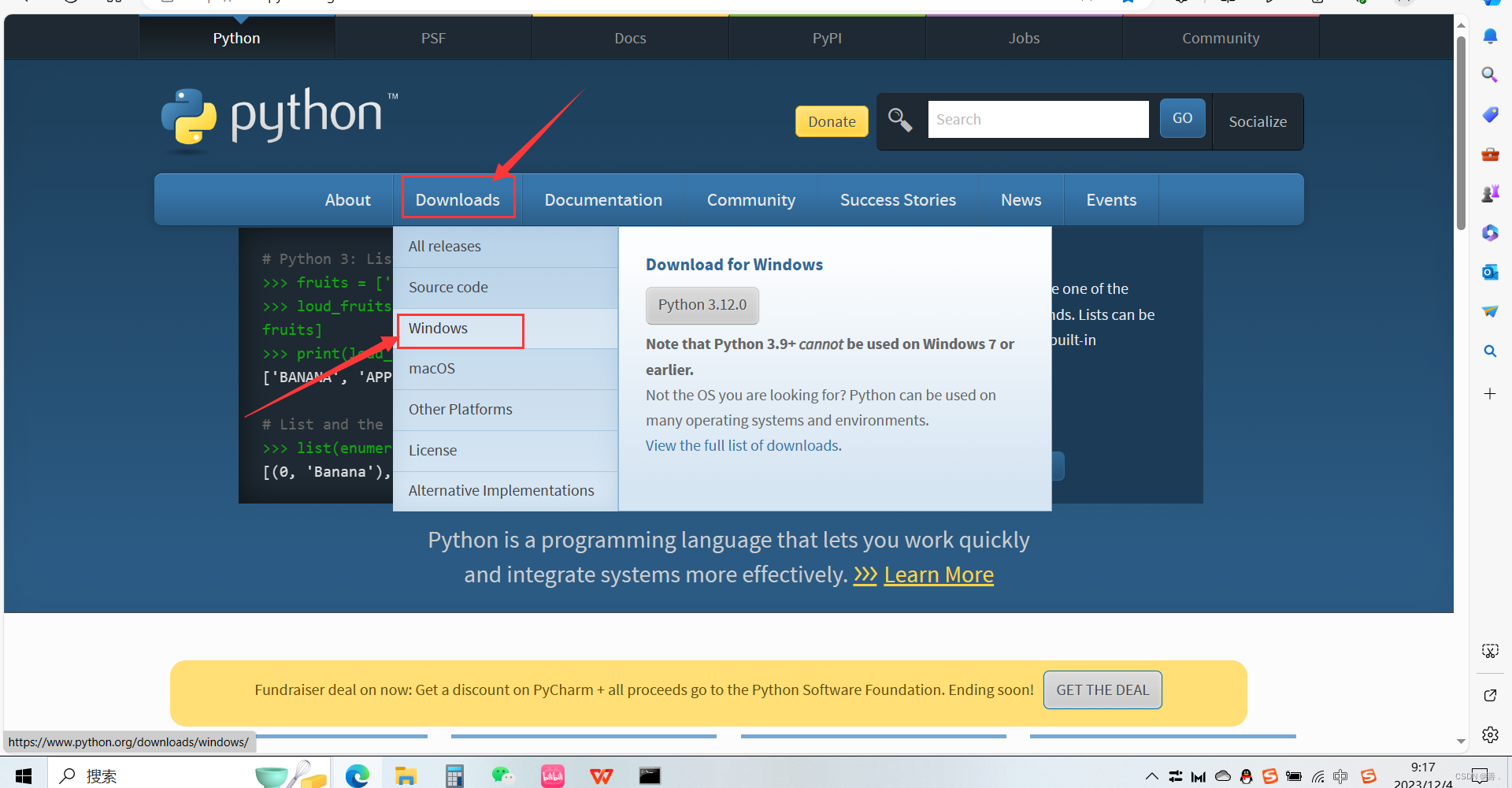Open the bilibili app on taskbar
Viewport: 1512px width, 788px height.
(x=553, y=776)
